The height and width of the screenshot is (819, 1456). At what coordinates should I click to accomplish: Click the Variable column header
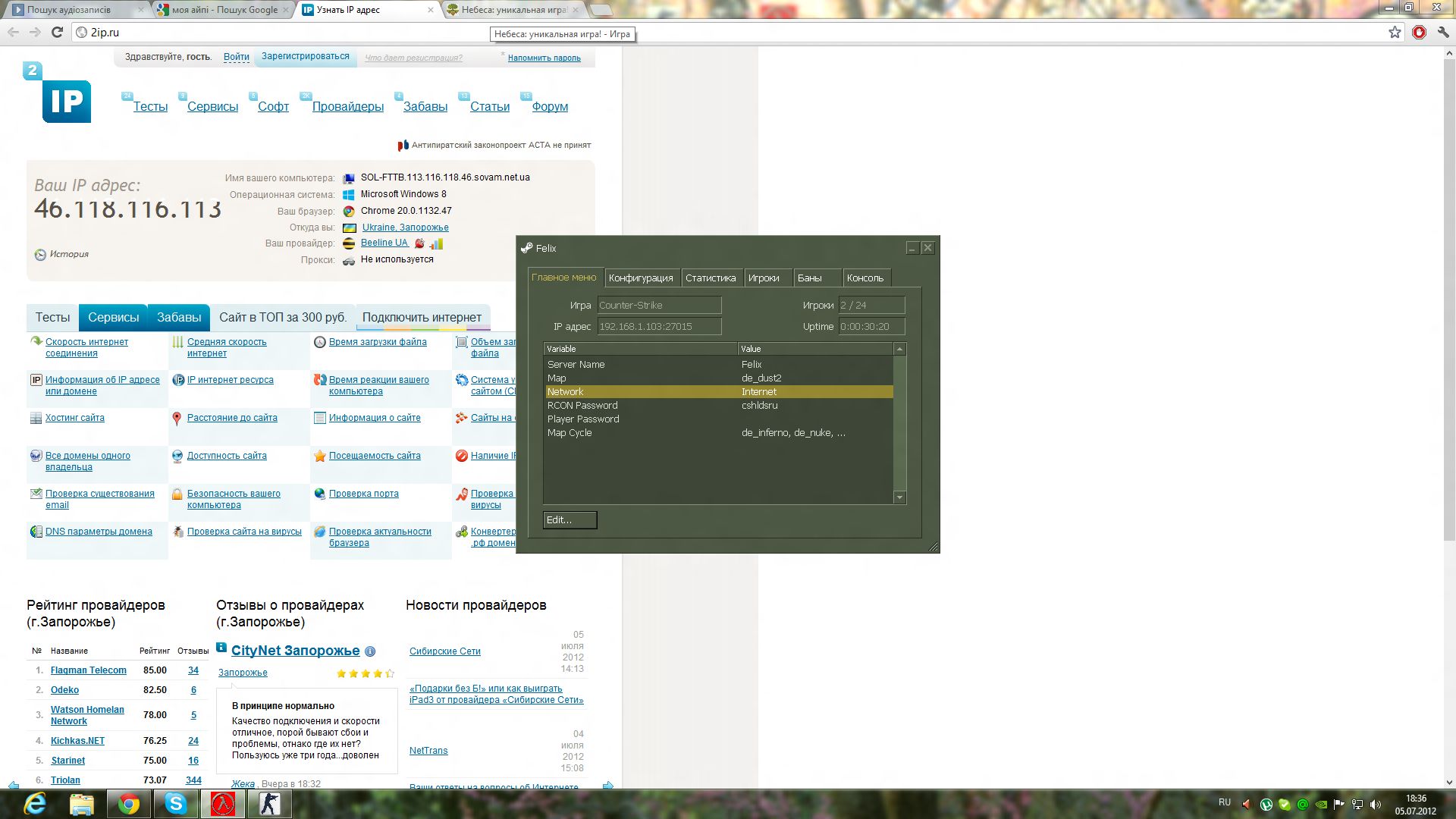pos(641,349)
